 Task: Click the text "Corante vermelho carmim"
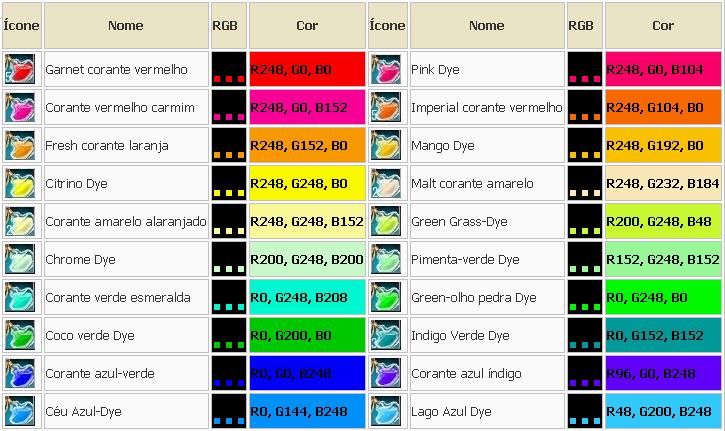click(x=120, y=107)
